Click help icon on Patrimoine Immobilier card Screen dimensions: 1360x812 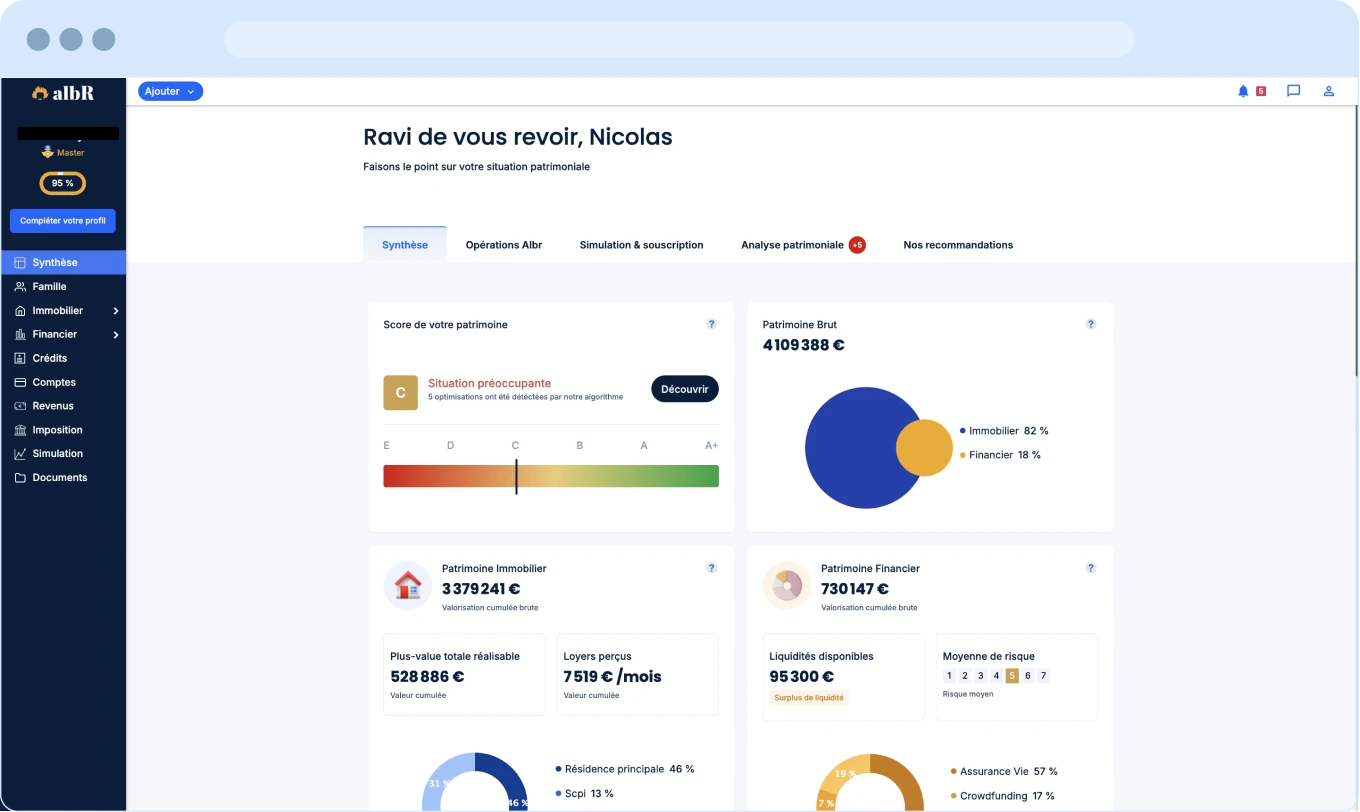coord(712,568)
